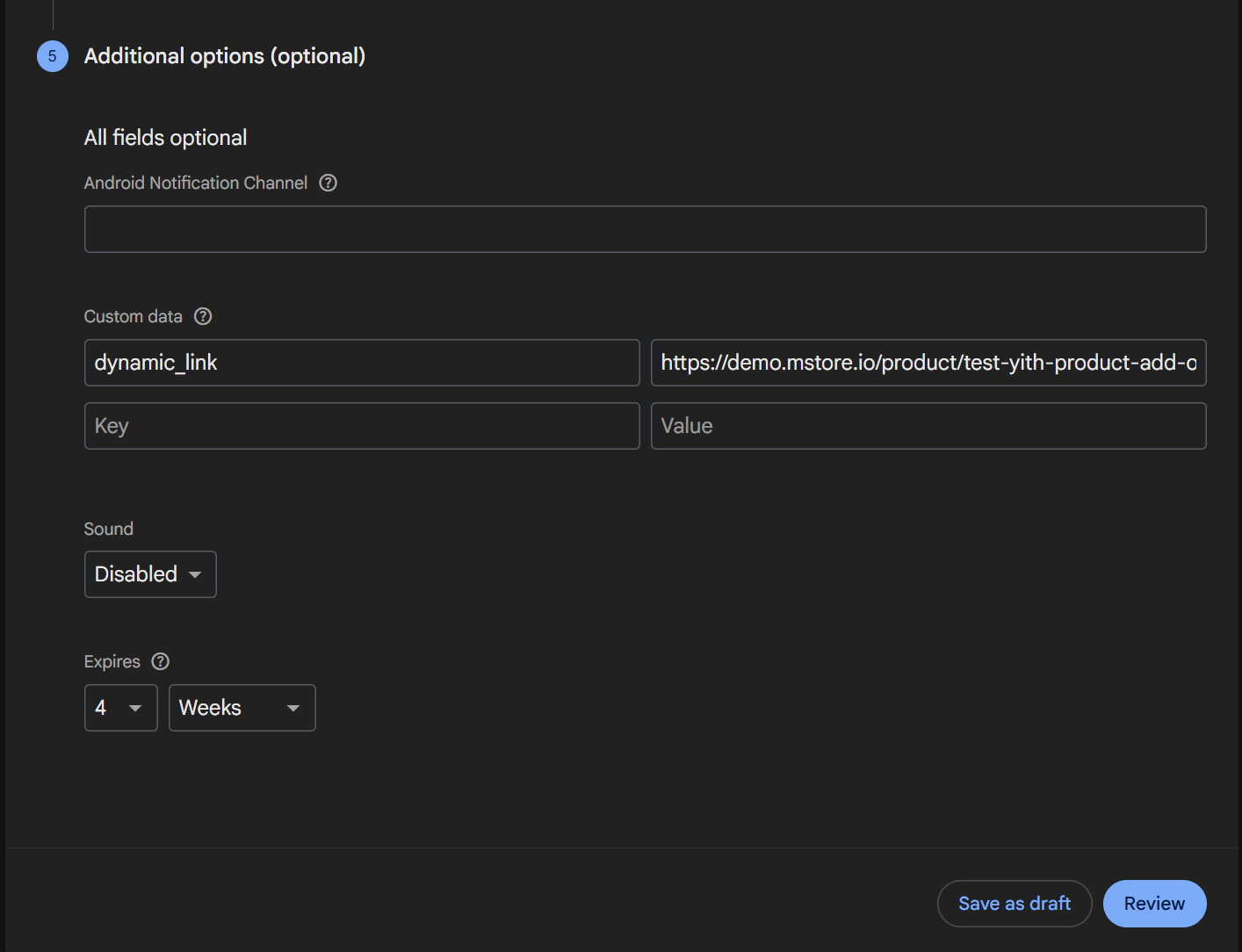Click the step 5 number circle
The image size is (1242, 952).
(52, 56)
